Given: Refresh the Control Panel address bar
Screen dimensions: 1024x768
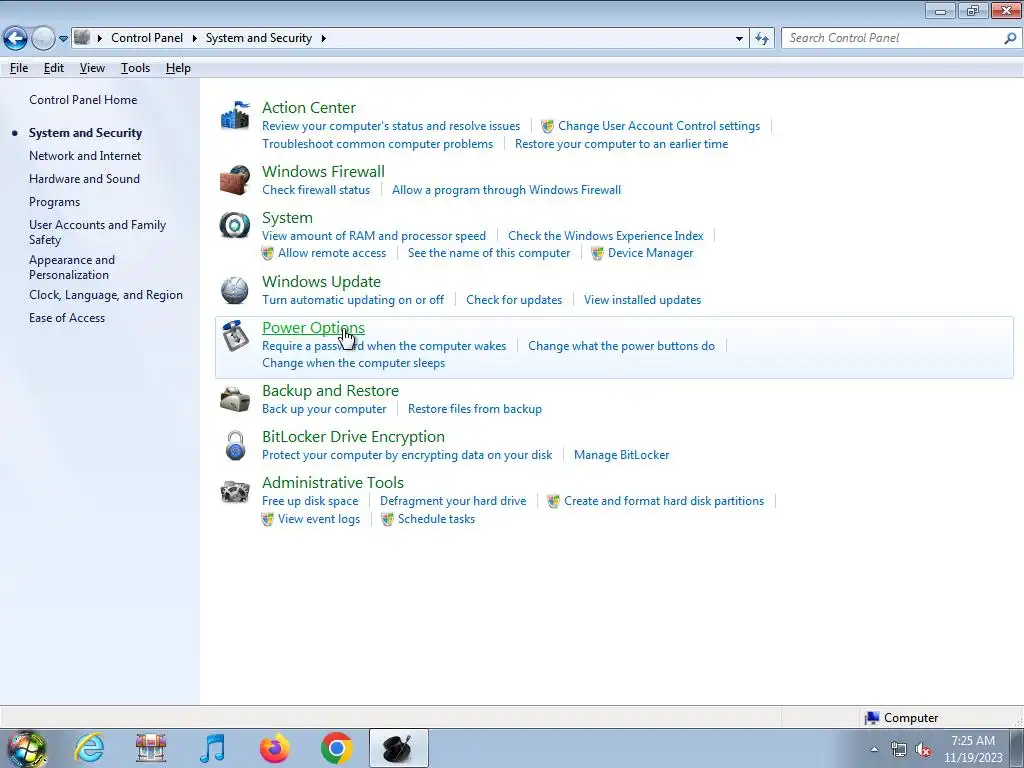Looking at the screenshot, I should [x=761, y=39].
